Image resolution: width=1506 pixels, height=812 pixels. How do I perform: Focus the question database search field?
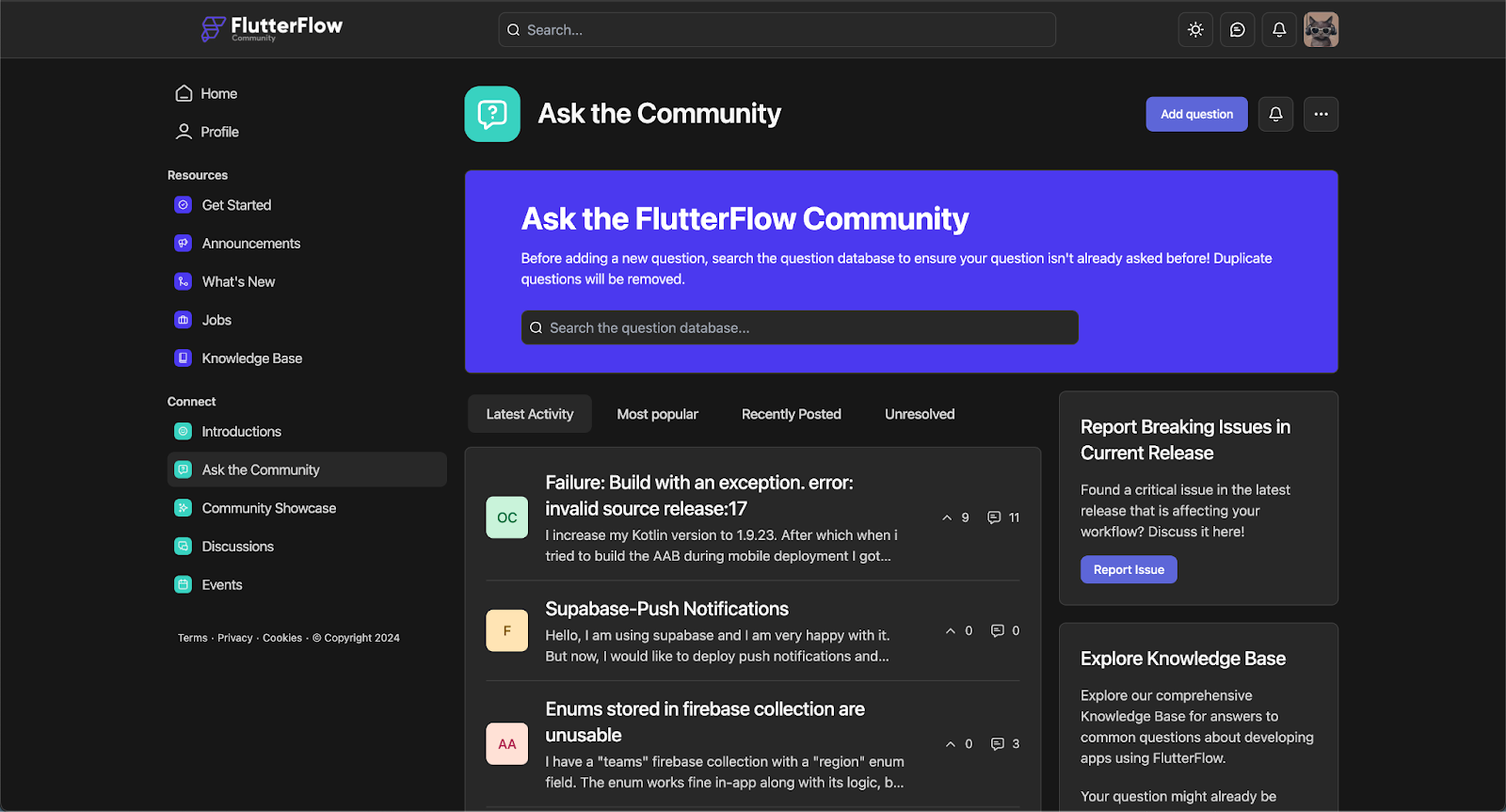tap(800, 327)
